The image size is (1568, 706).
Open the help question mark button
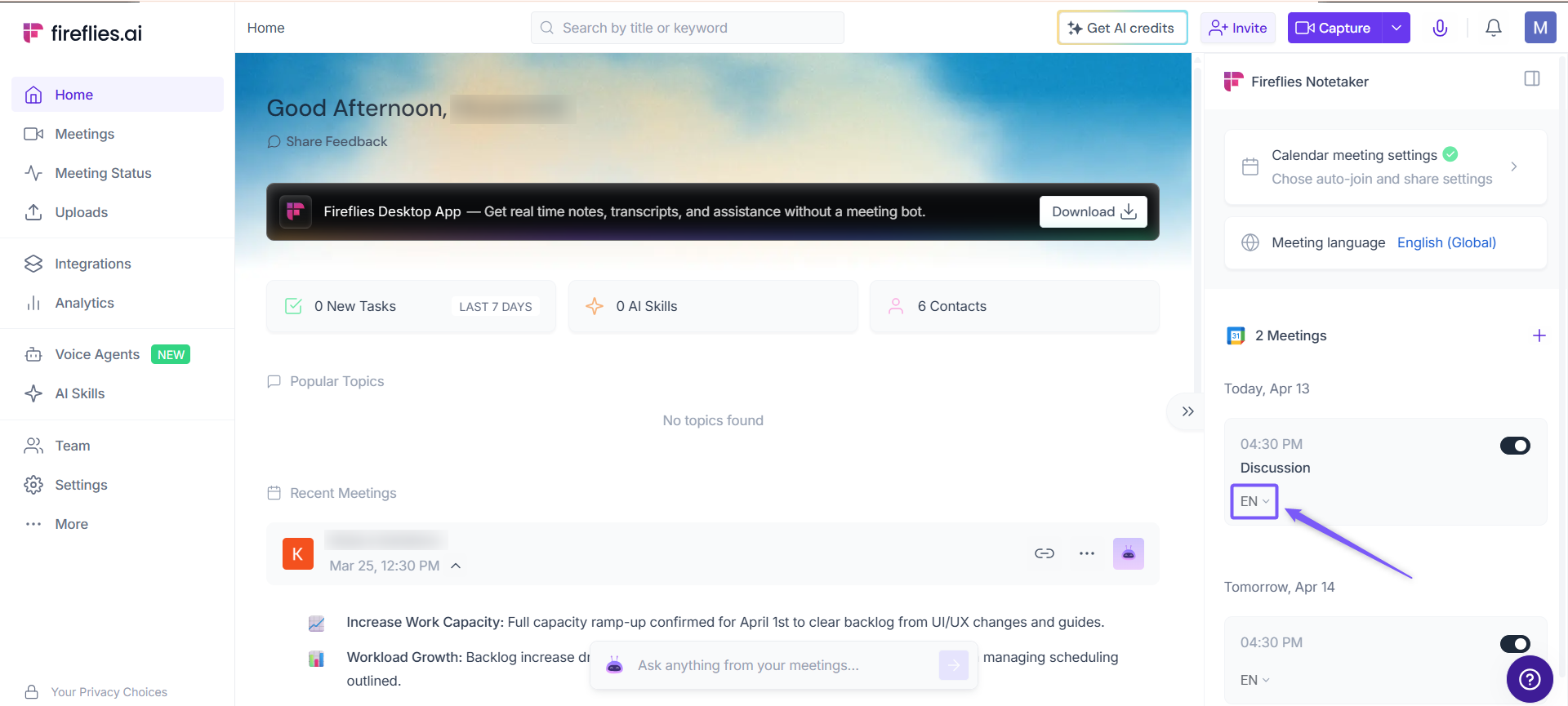(x=1530, y=679)
